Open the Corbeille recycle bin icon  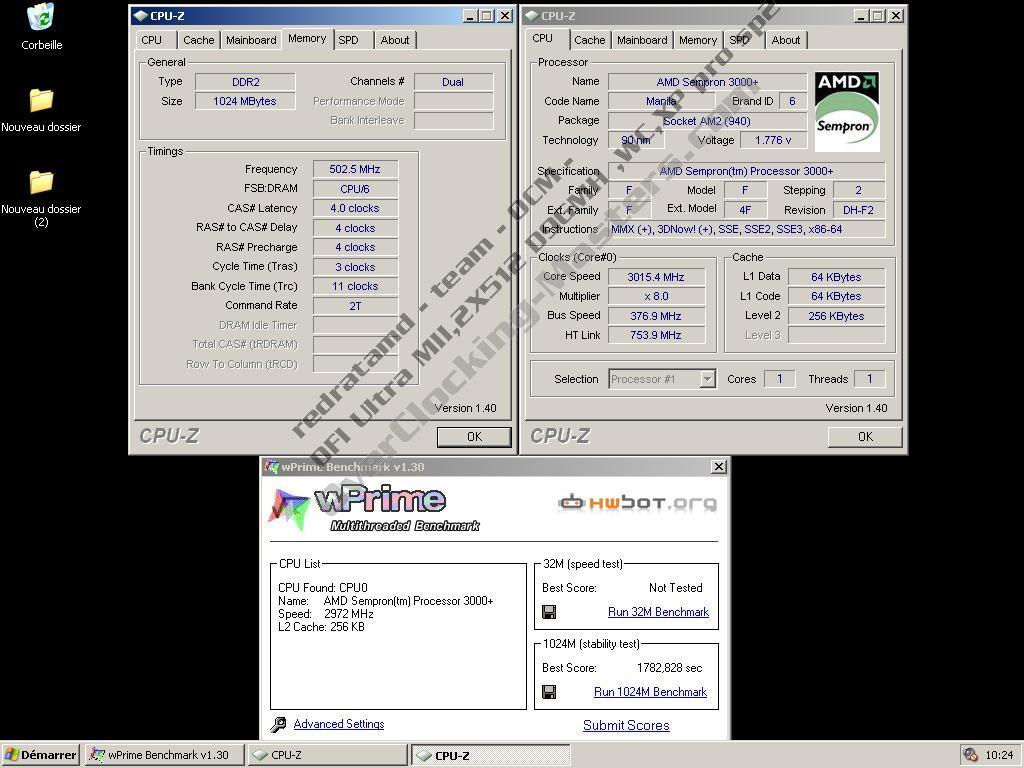tap(41, 18)
